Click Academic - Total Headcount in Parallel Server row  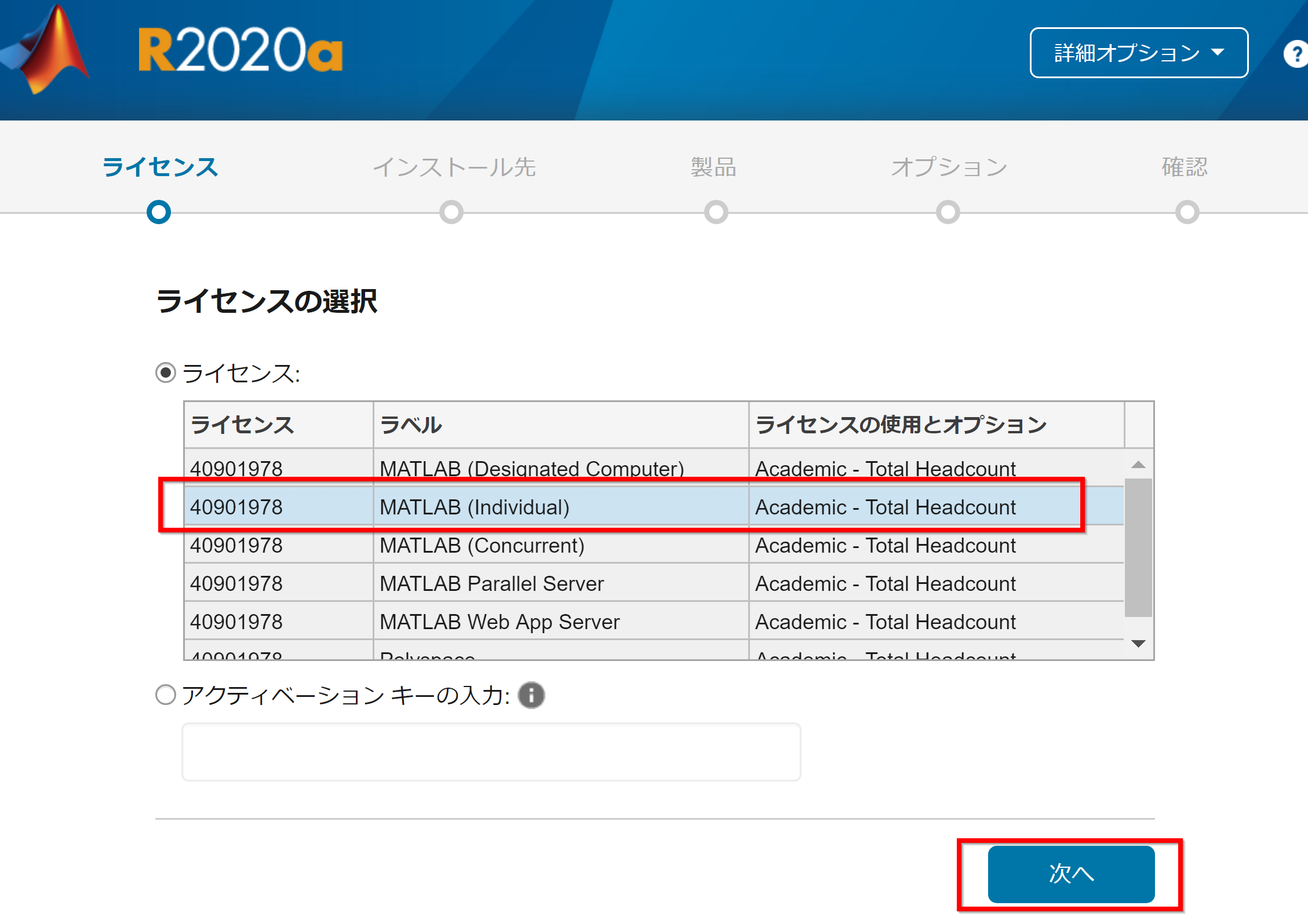(886, 583)
